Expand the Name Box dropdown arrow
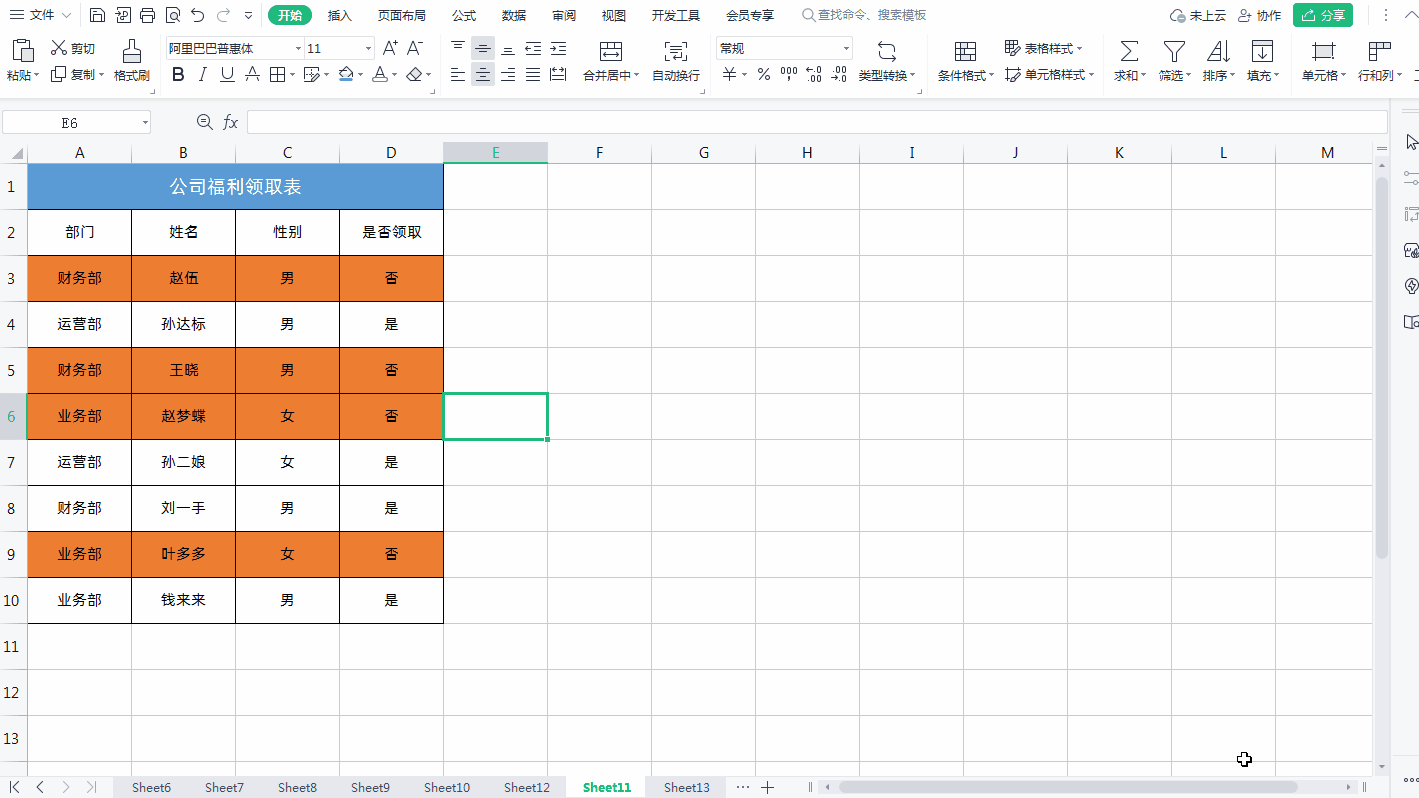Viewport: 1419px width, 798px height. tap(145, 122)
